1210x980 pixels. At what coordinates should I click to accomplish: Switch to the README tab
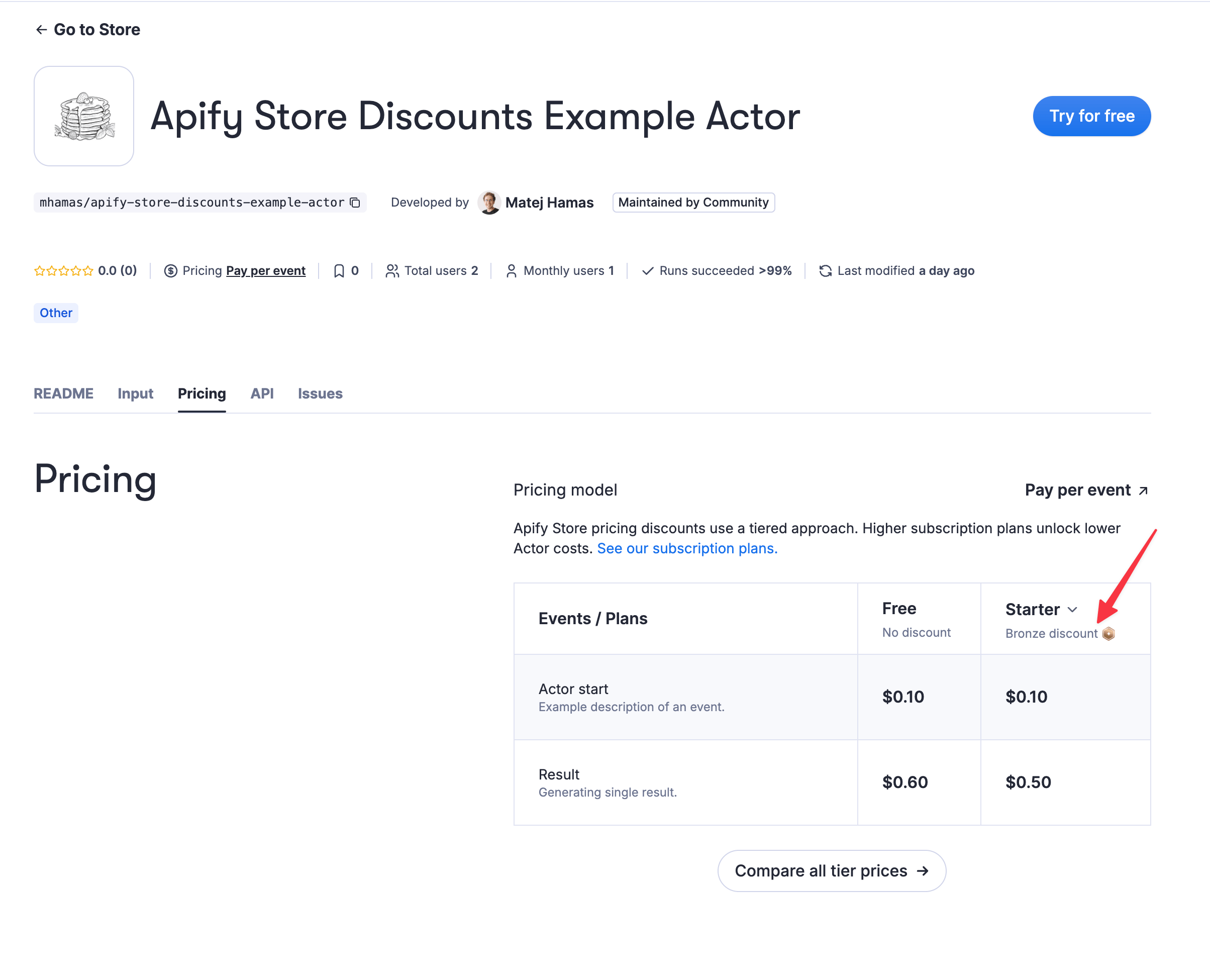63,394
